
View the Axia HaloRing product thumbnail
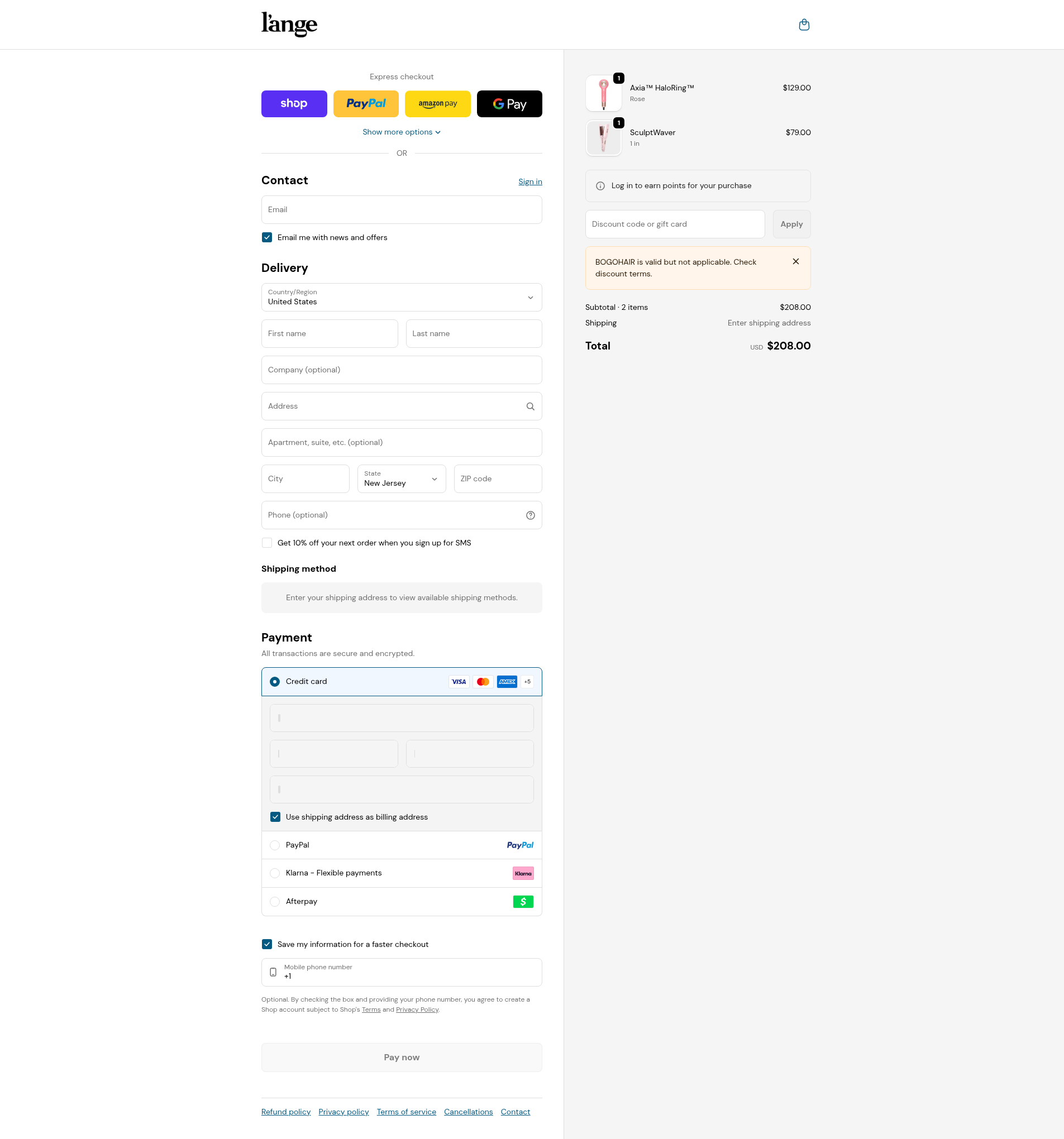(603, 93)
